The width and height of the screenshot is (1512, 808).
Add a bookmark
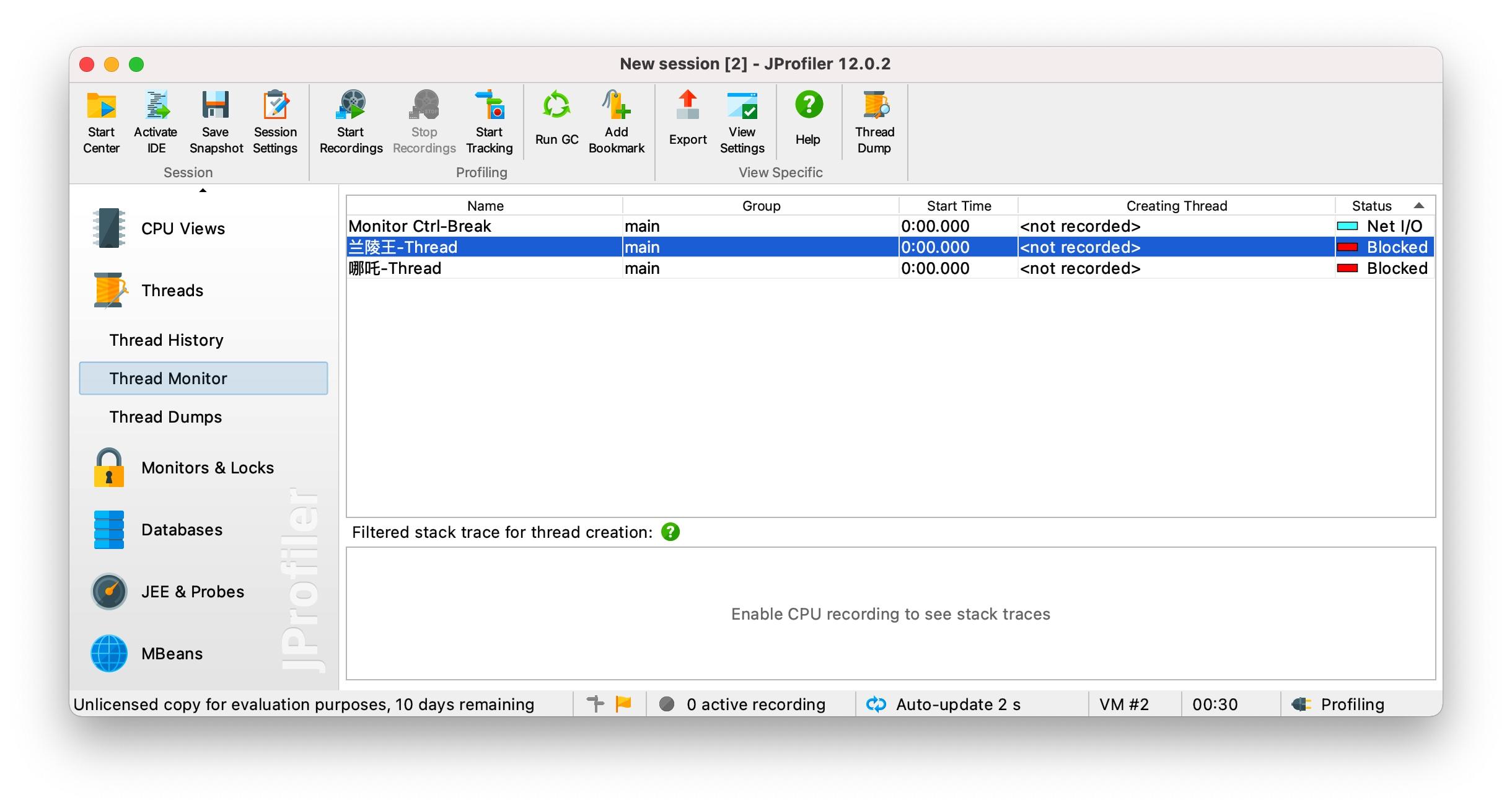(x=617, y=123)
